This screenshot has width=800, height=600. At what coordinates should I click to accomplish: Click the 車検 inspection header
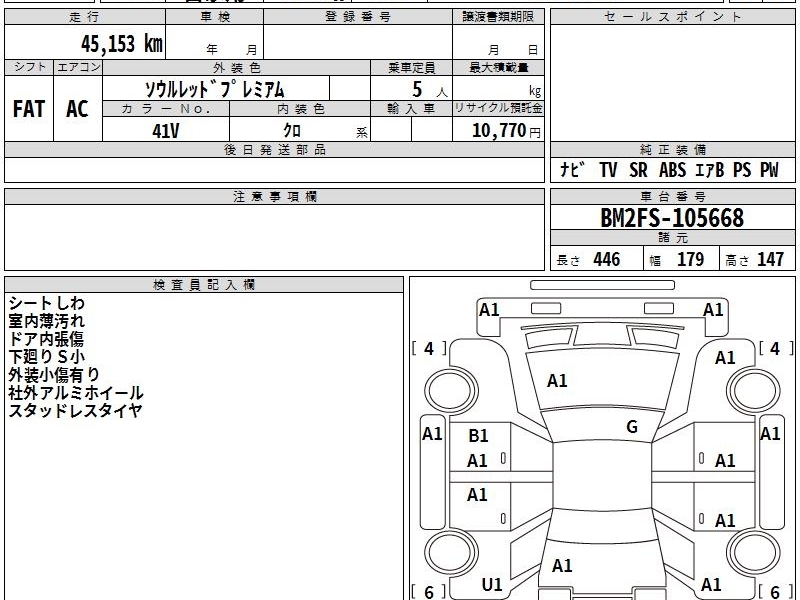point(215,17)
